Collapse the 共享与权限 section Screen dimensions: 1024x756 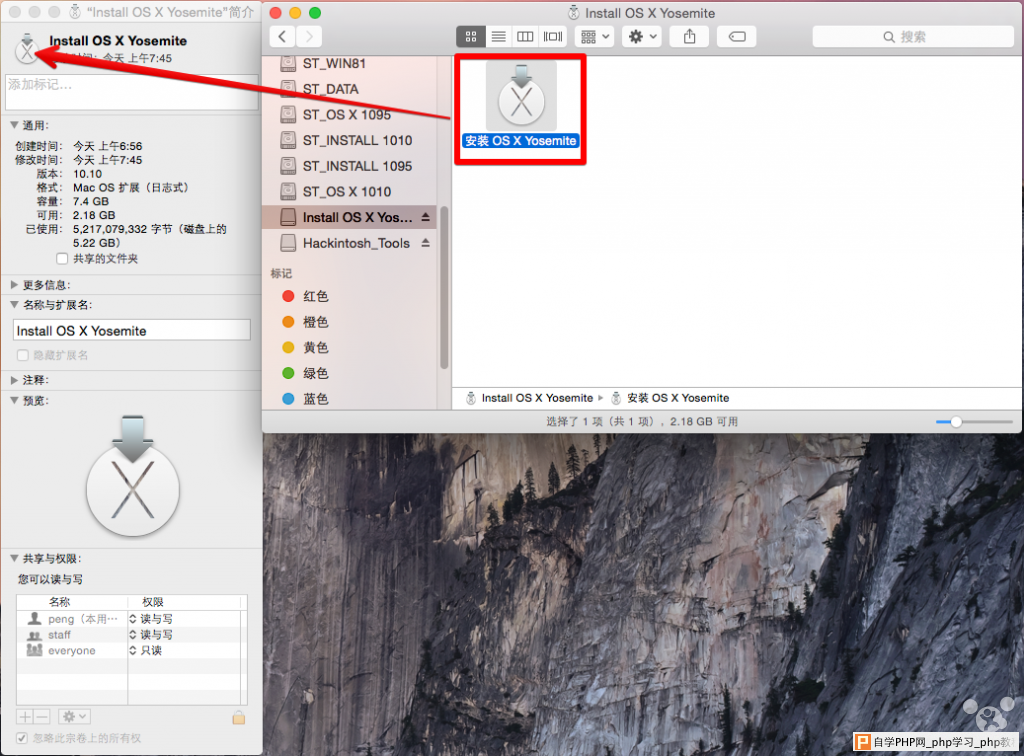[x=14, y=558]
